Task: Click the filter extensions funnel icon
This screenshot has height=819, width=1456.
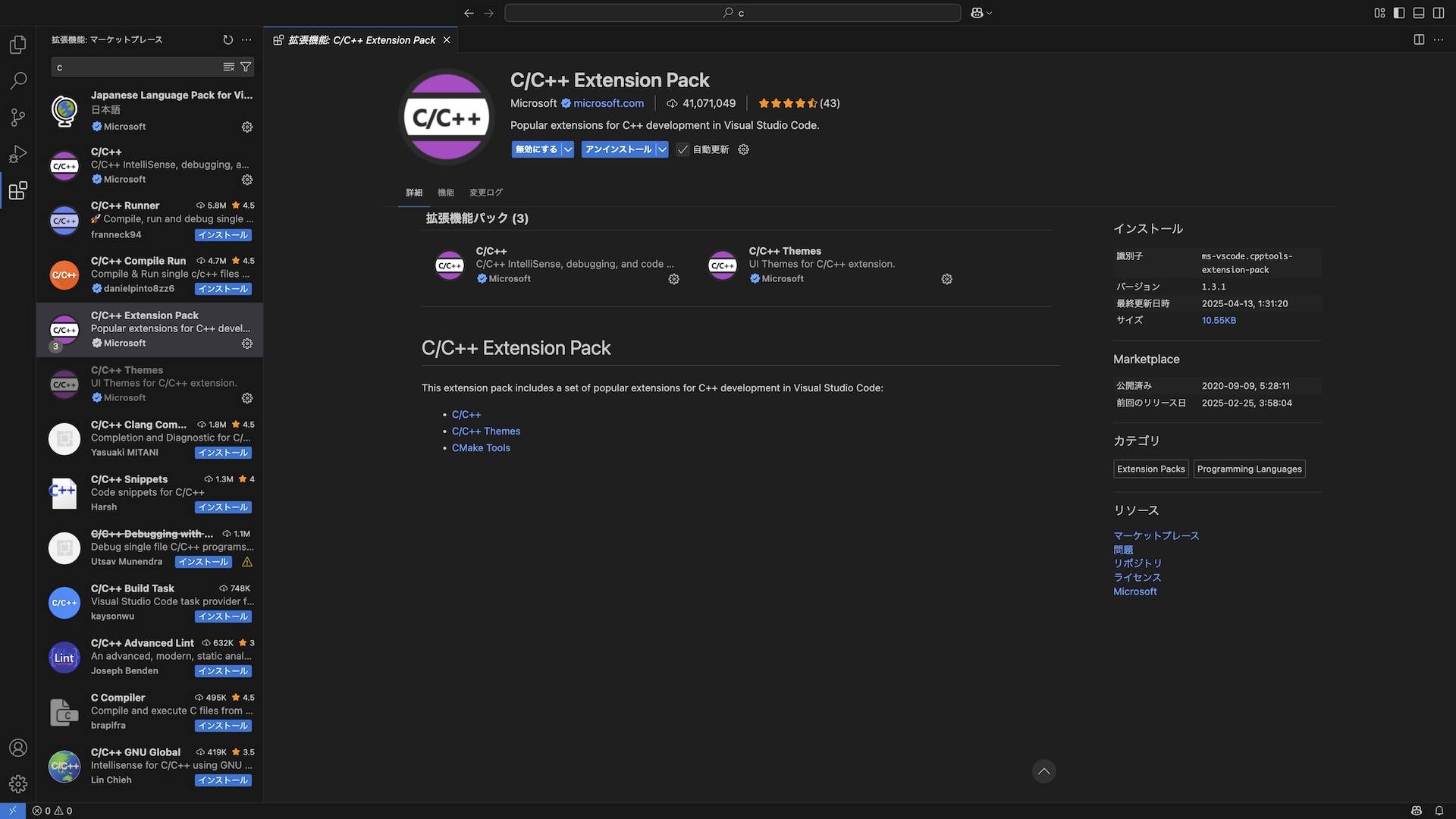Action: (246, 67)
